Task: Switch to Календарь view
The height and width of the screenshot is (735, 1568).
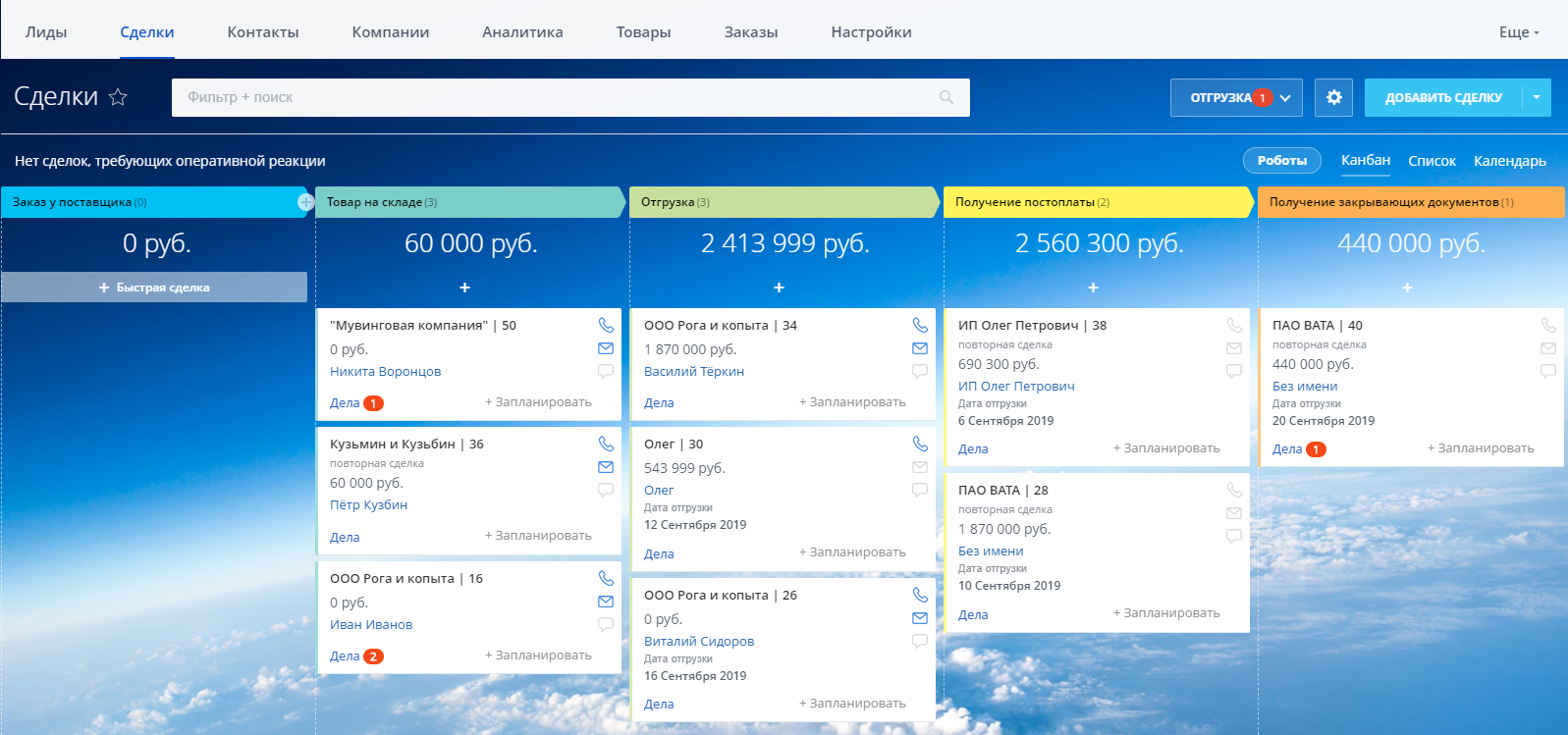Action: coord(1509,161)
